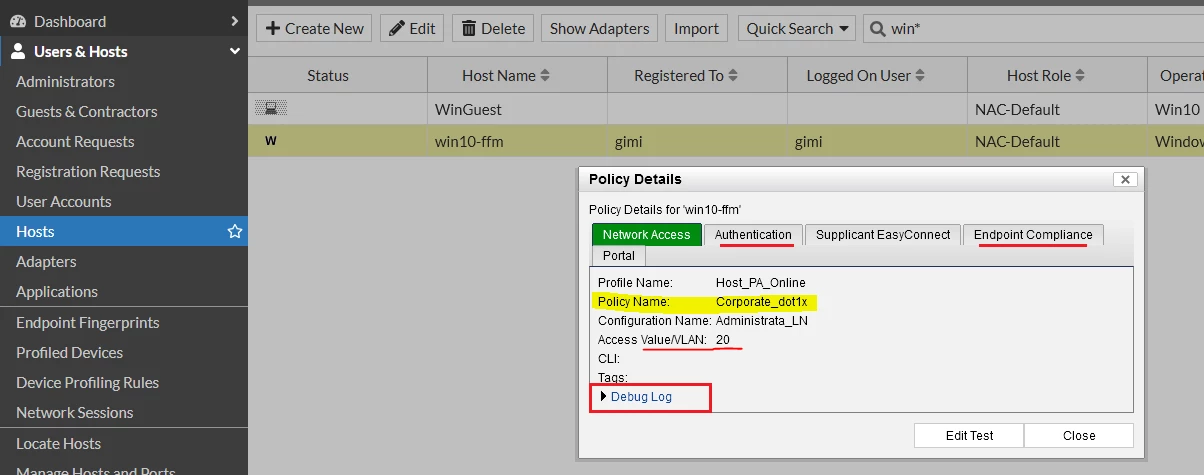Open the Quick Search dropdown
The image size is (1204, 475).
pos(797,28)
